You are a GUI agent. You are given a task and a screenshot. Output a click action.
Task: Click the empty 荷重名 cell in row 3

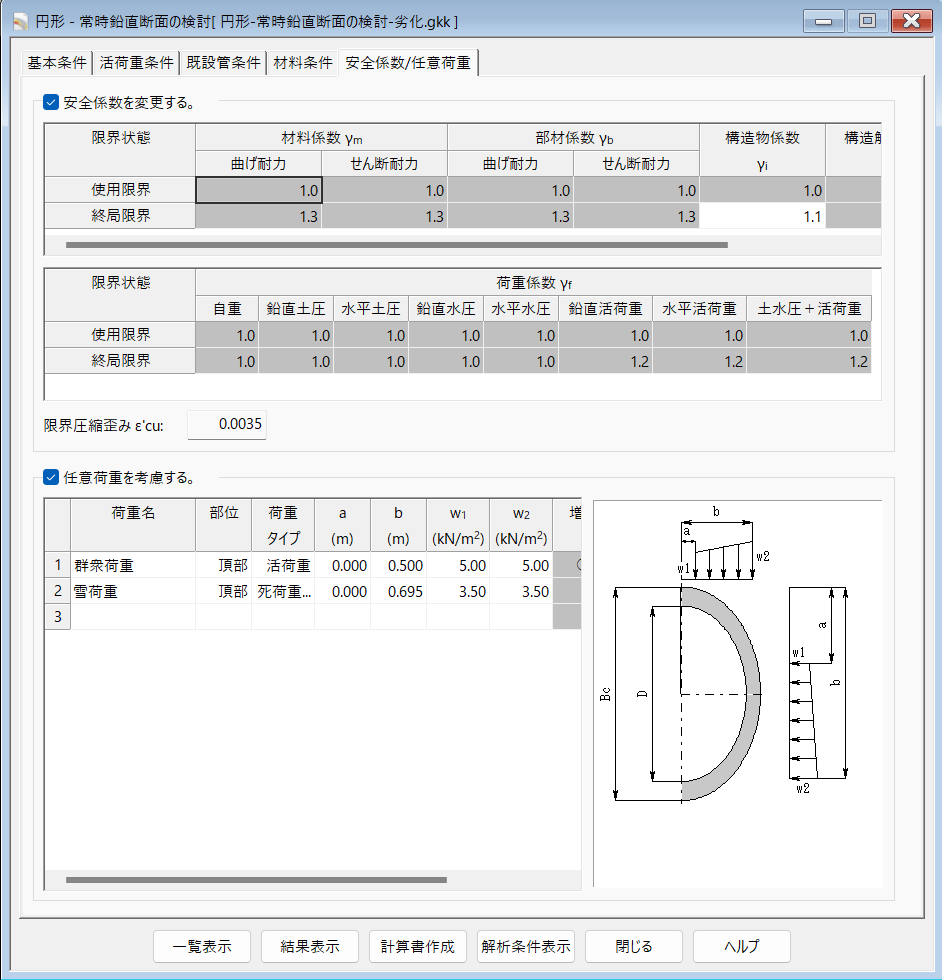point(133,617)
